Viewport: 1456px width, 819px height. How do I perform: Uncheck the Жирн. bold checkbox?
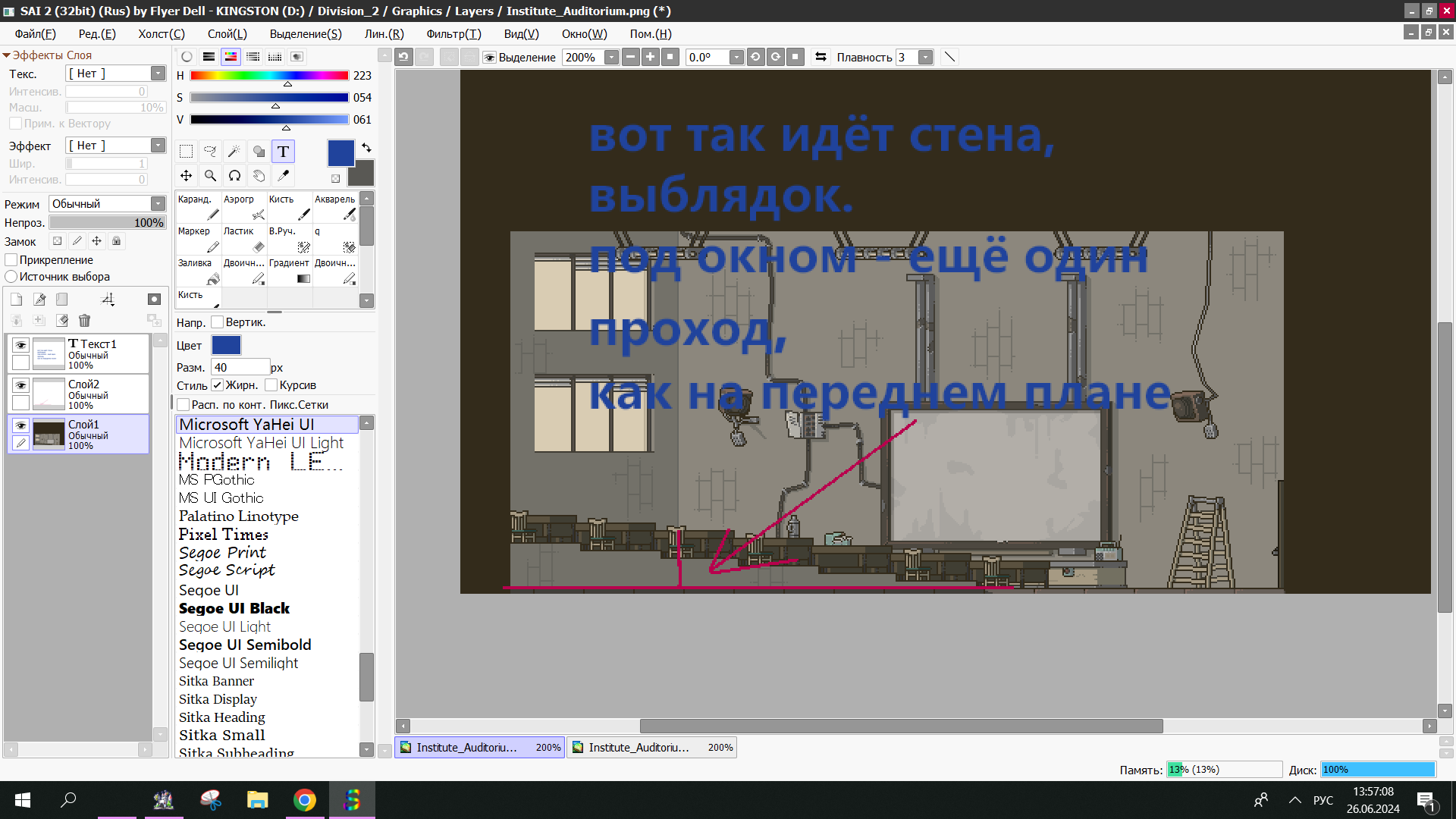(x=218, y=385)
